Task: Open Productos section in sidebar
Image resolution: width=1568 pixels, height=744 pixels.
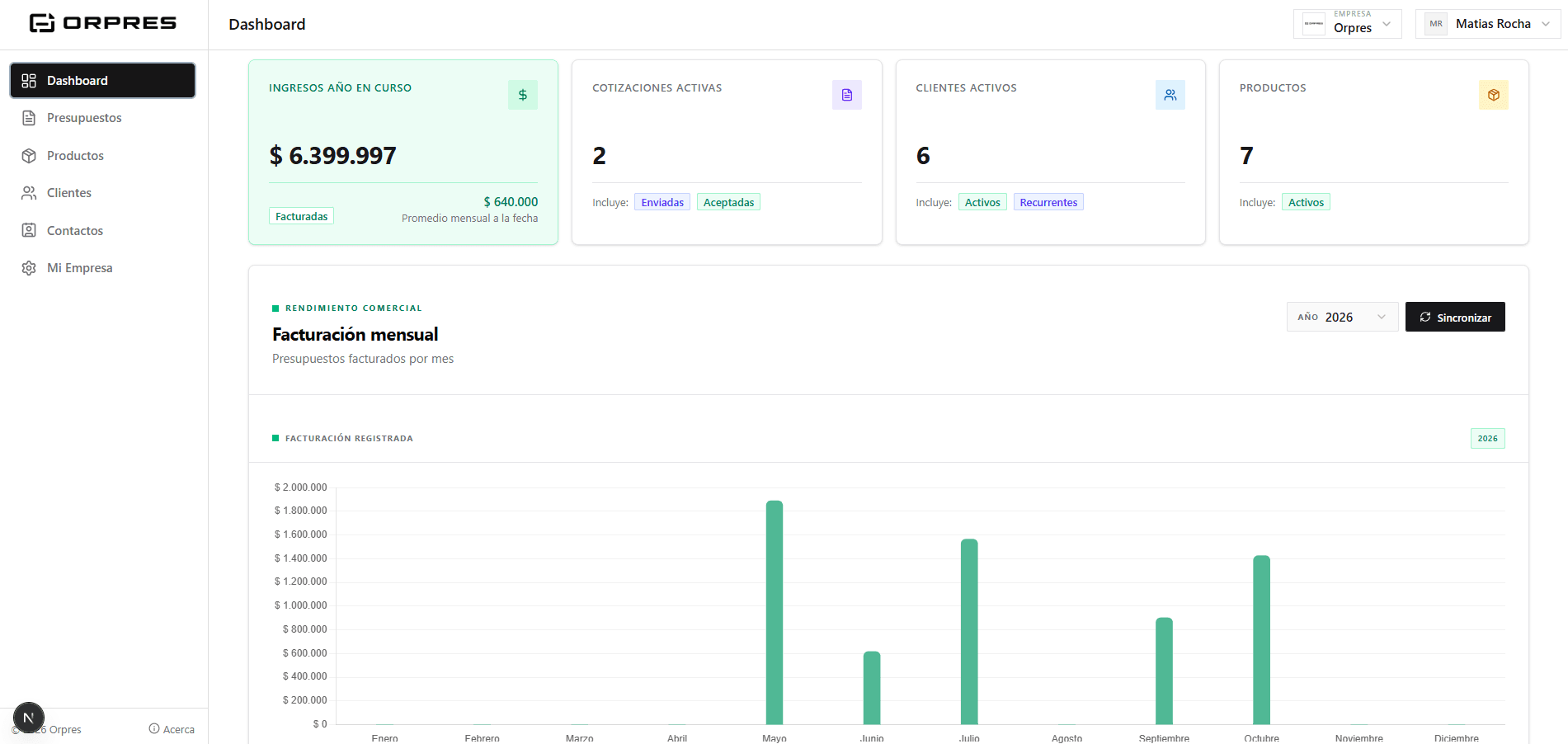Action: click(103, 156)
